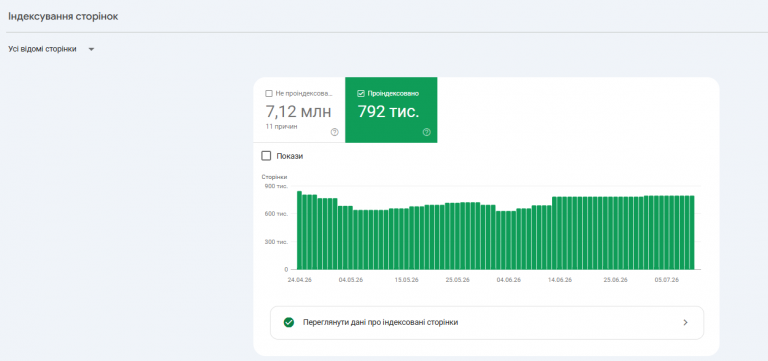Click help icon in Не проіндексовано card
The height and width of the screenshot is (361, 768).
(x=335, y=132)
